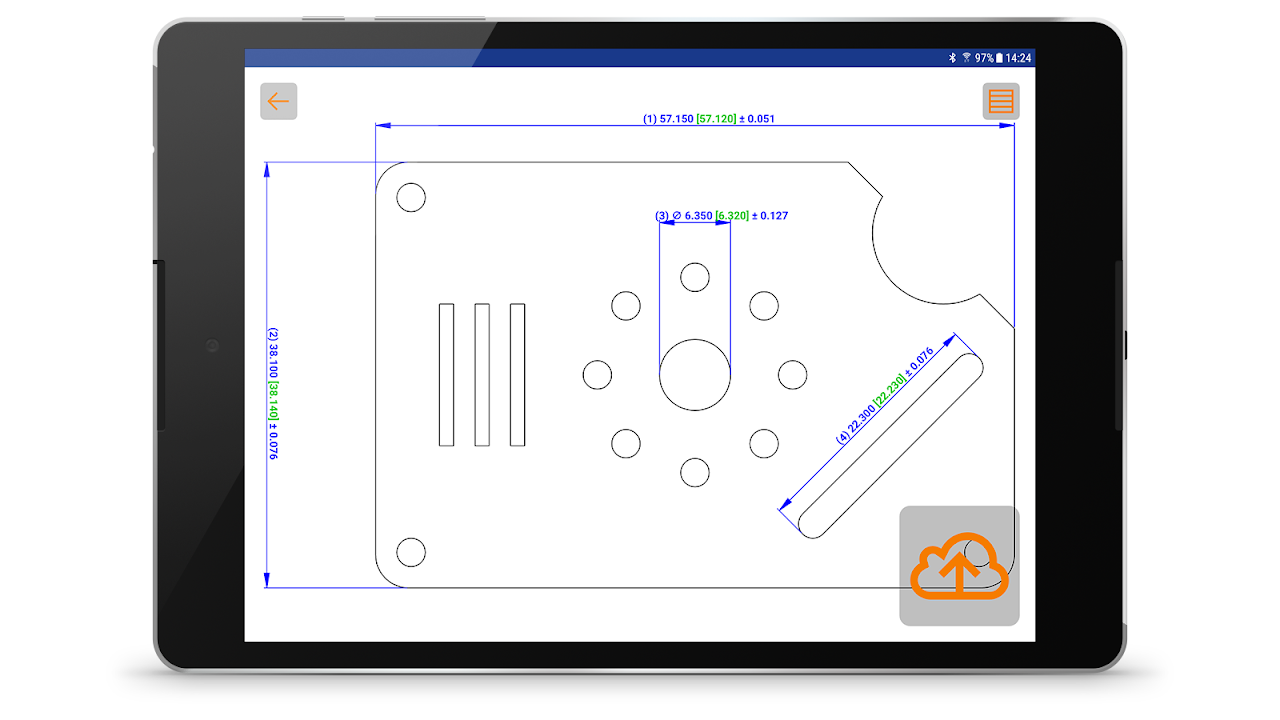Select dimension (1) 57.150 width label
Image resolution: width=1280 pixels, height=720 pixels.
pos(708,119)
